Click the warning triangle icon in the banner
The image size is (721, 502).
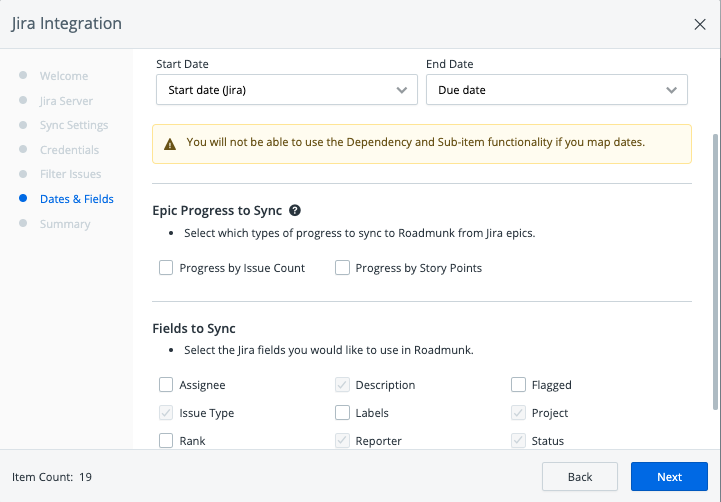click(170, 144)
